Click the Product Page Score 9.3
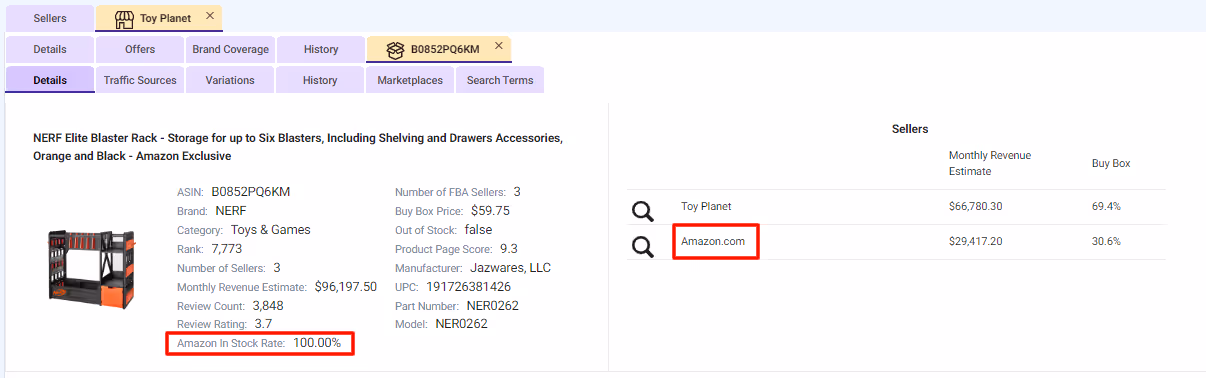Image resolution: width=1206 pixels, height=378 pixels. click(508, 249)
